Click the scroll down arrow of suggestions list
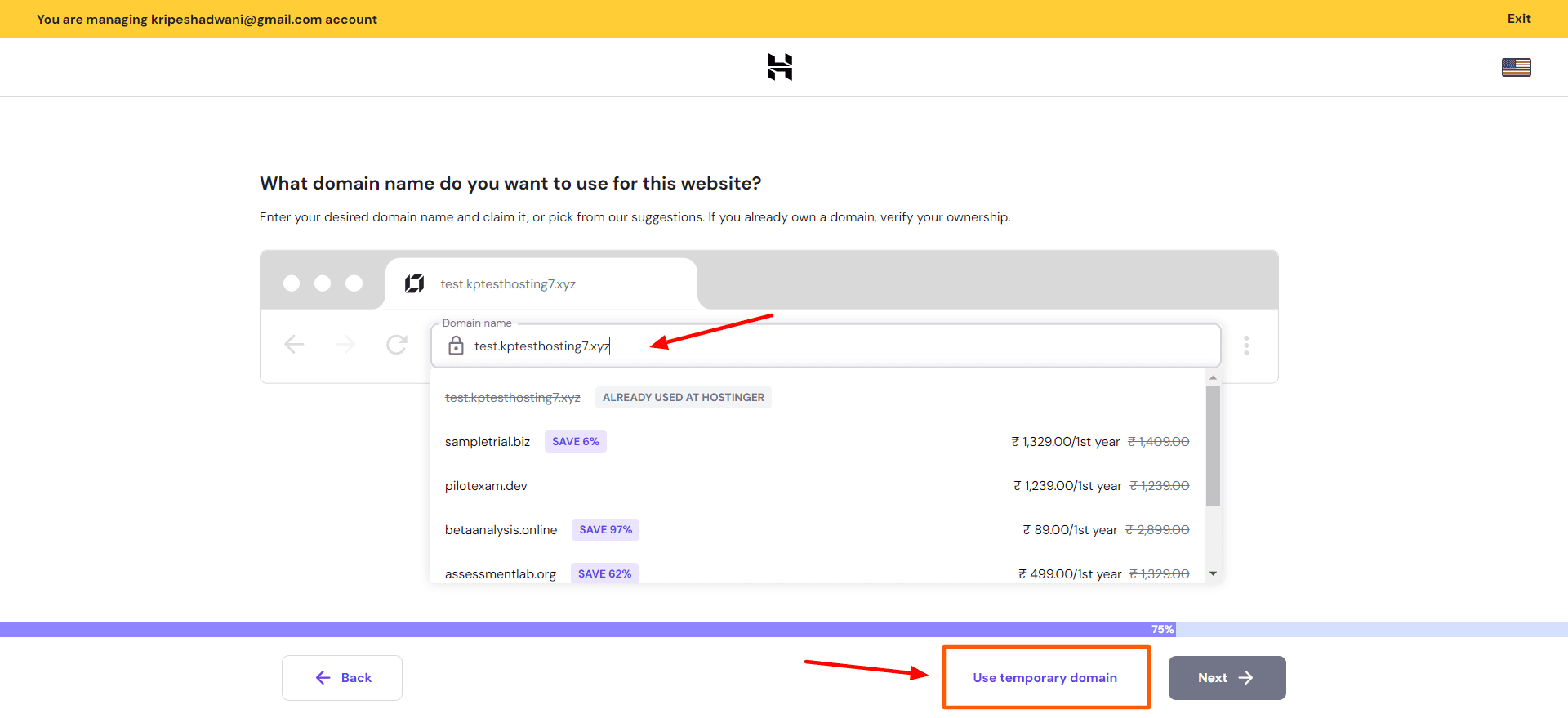1568x718 pixels. [x=1213, y=573]
